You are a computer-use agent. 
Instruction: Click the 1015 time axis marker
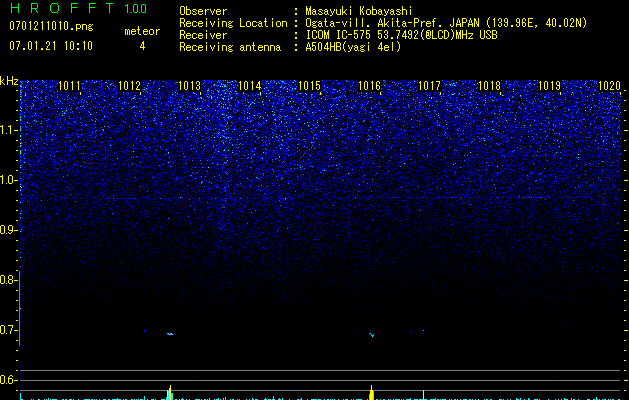coord(309,86)
